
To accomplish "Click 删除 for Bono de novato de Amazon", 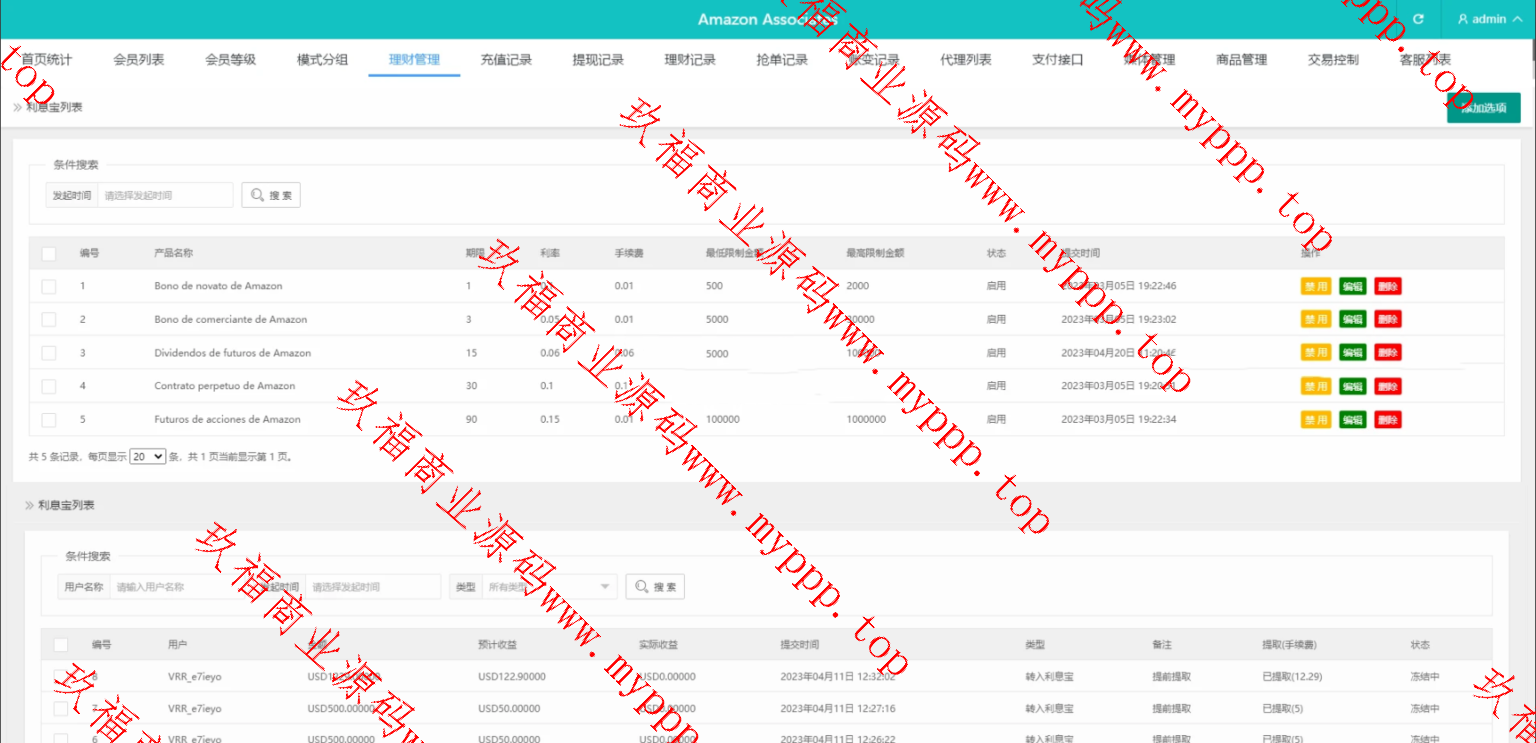I will 1388,286.
